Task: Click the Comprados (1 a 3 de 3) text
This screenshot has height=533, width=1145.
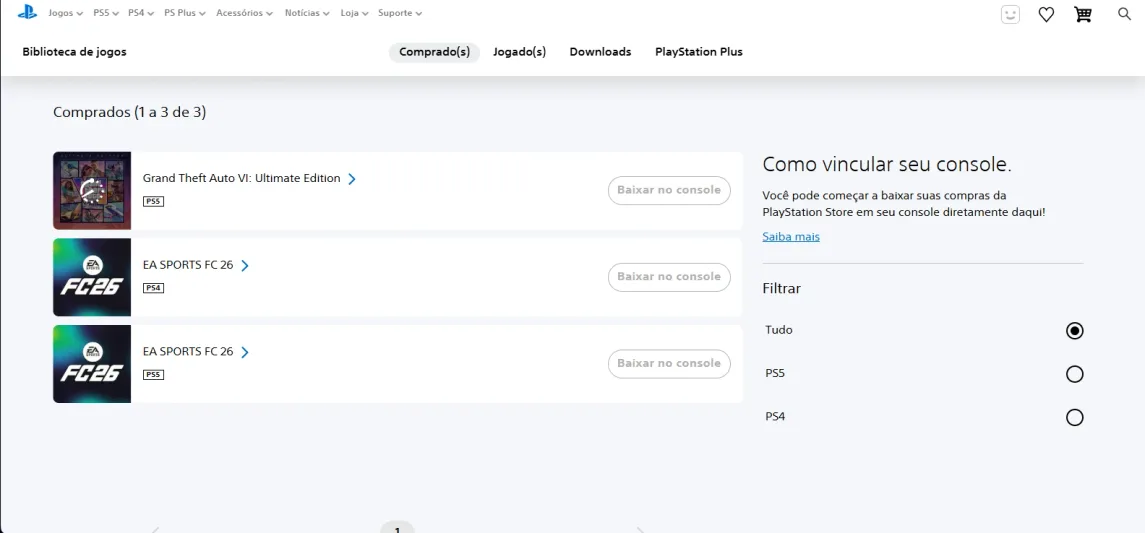Action: 129,112
